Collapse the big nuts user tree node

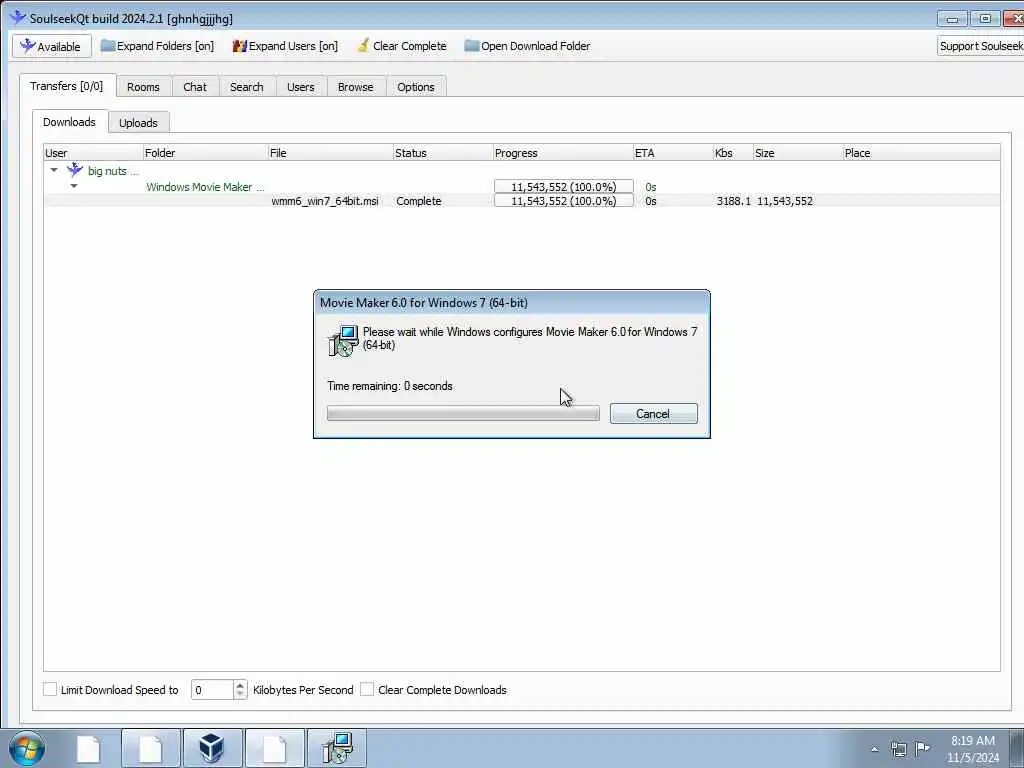tap(54, 170)
